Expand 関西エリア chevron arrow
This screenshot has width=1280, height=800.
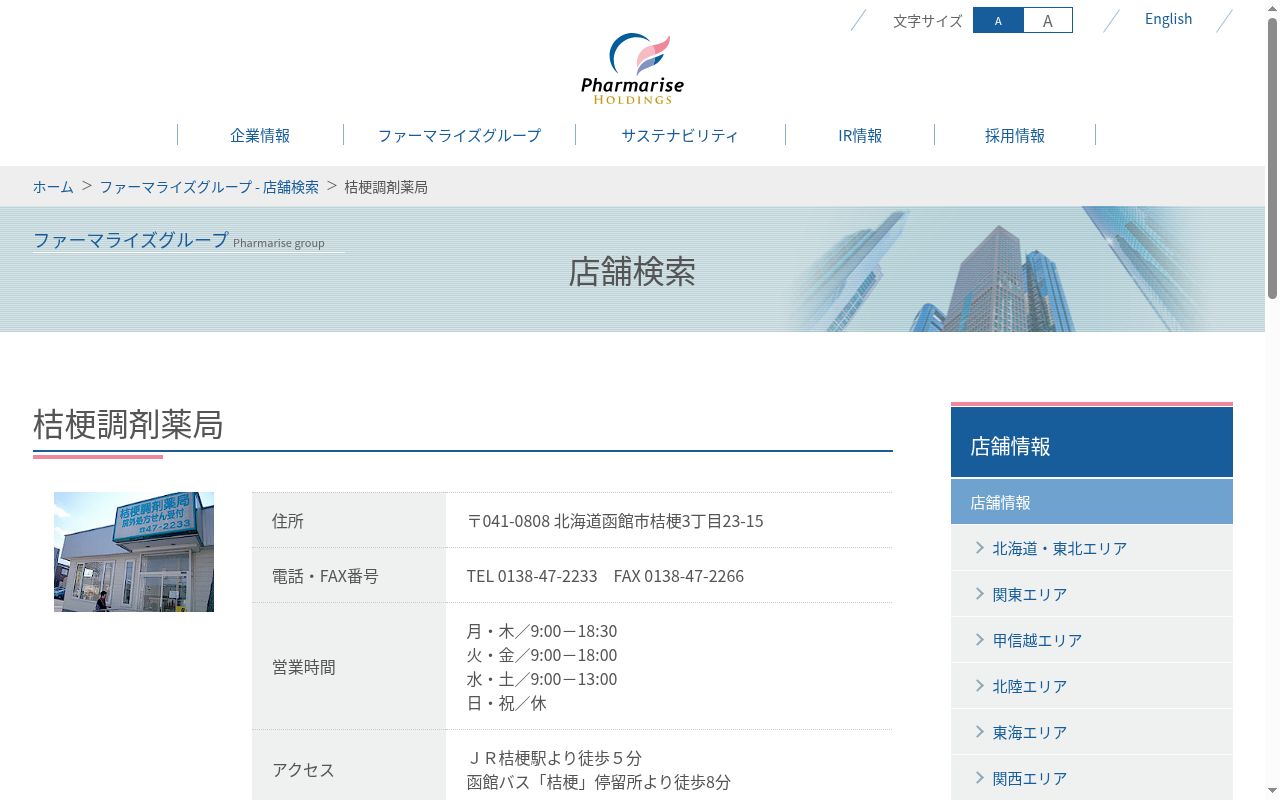[980, 777]
